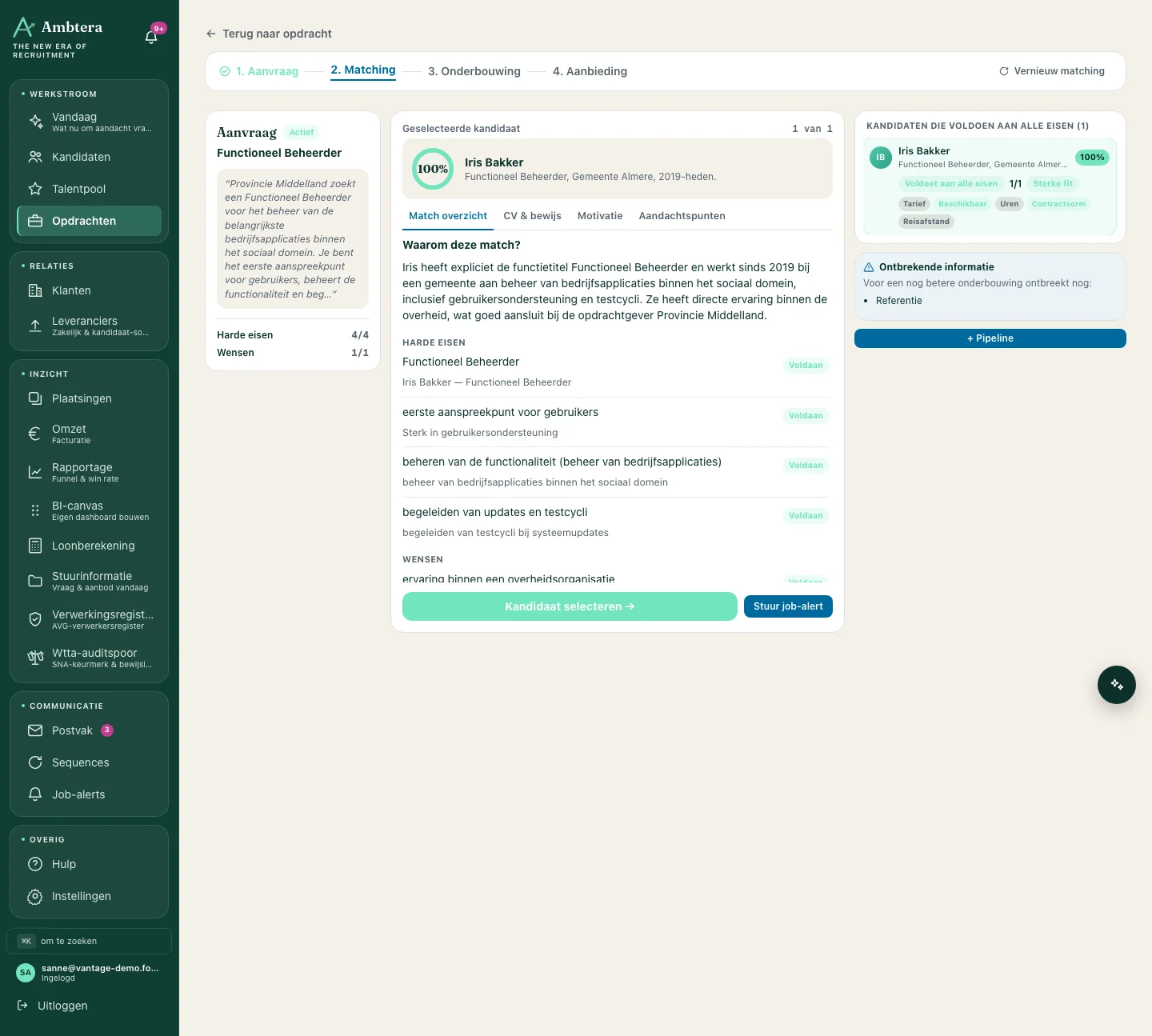Add candidate with + Pipeline button
Screen dimensions: 1152x1036
990,338
